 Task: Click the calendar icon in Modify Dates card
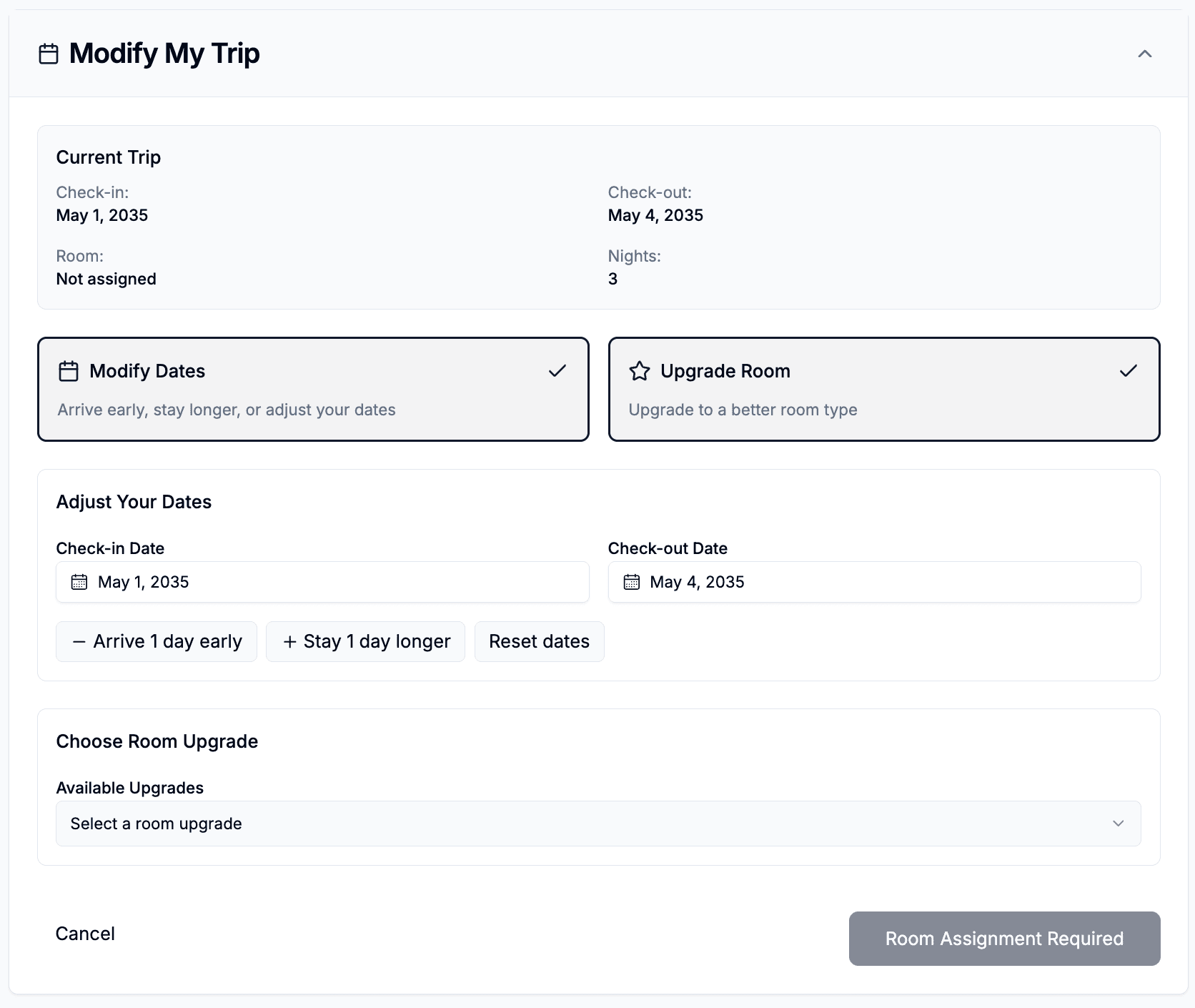(69, 371)
